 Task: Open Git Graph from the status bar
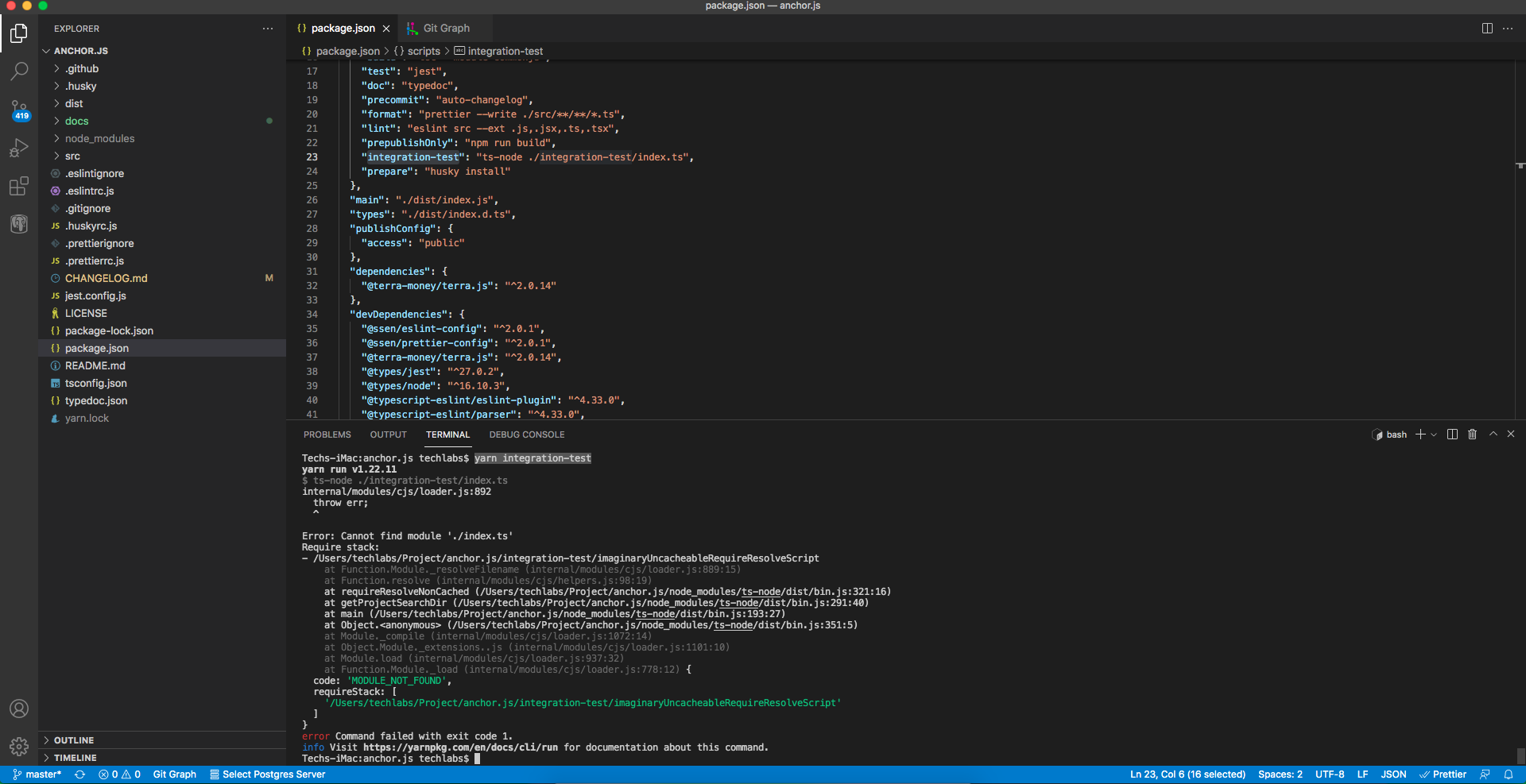tap(175, 774)
